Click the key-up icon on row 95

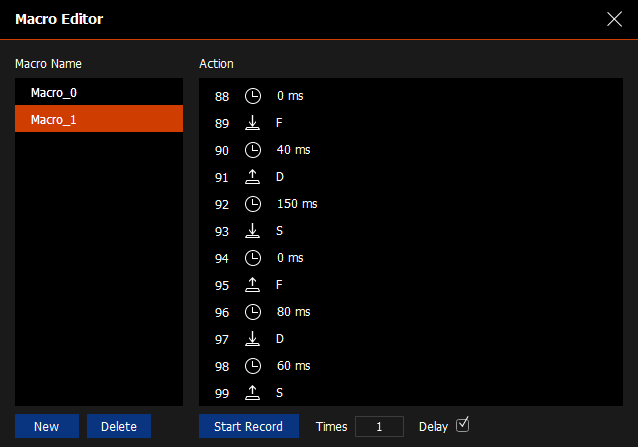(253, 285)
